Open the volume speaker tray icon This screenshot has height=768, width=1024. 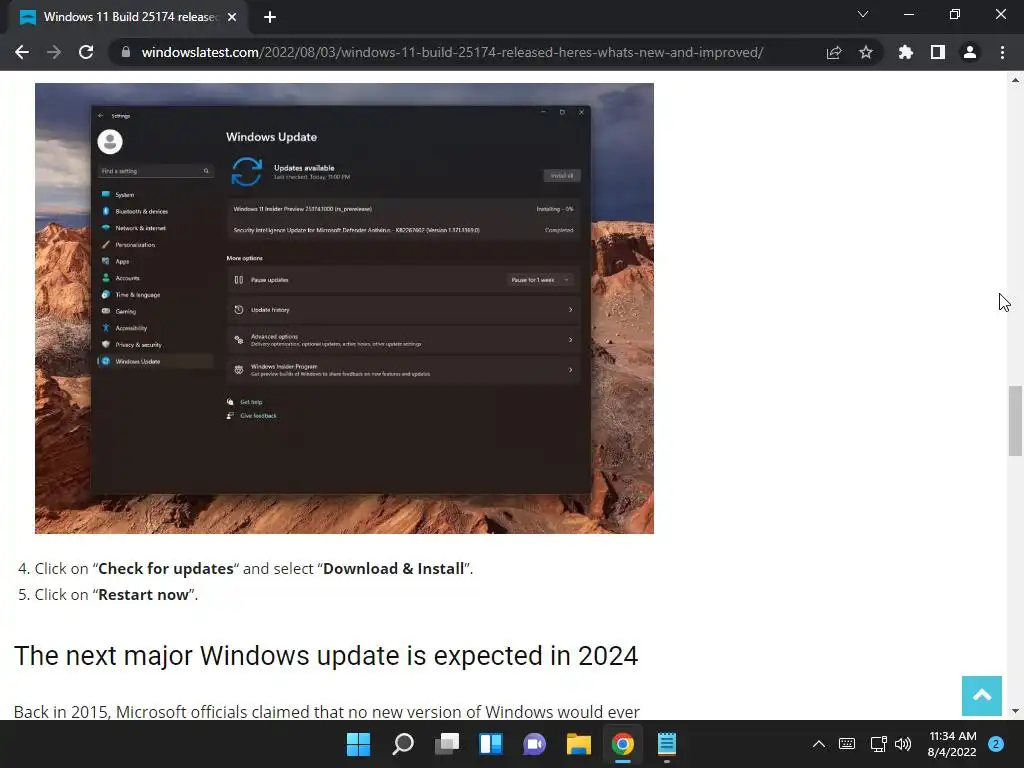coord(903,744)
